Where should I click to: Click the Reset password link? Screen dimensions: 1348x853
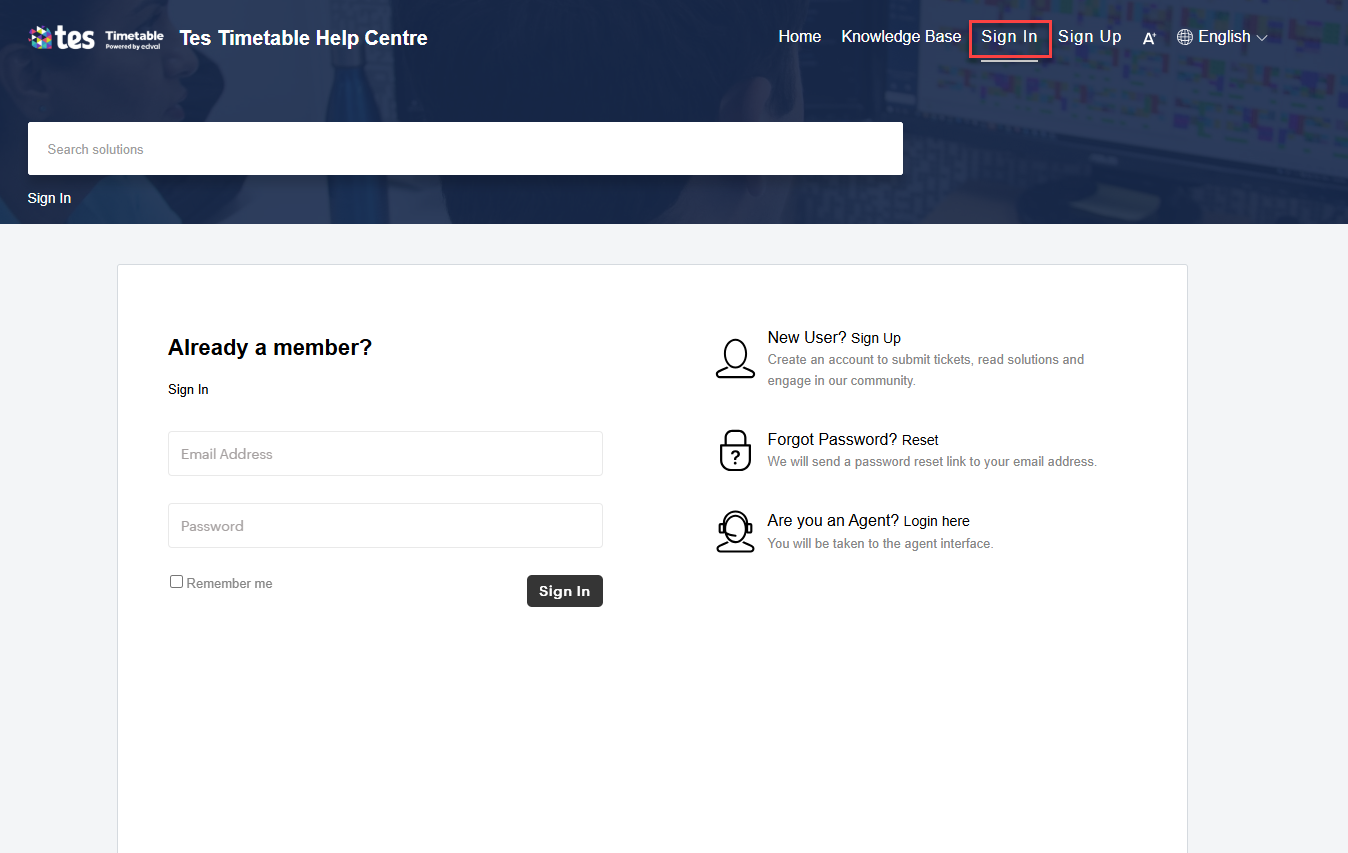click(920, 440)
